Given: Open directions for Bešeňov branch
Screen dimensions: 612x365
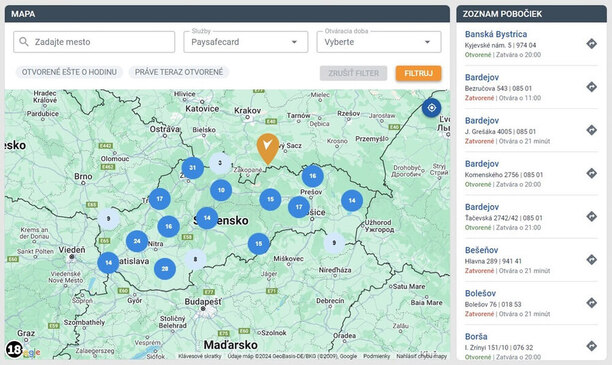Looking at the screenshot, I should coord(591,260).
